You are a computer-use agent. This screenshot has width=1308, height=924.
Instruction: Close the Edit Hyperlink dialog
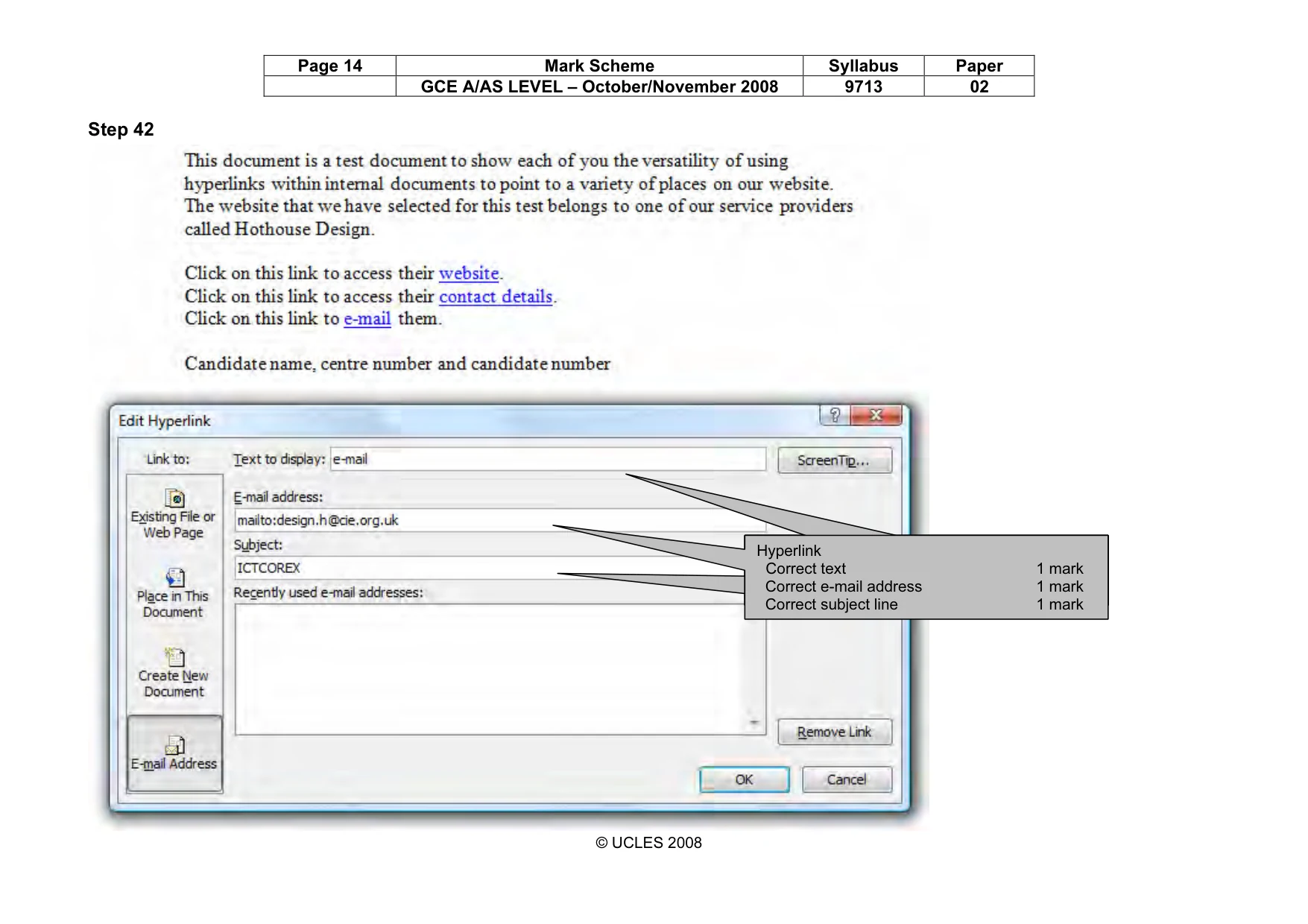tap(876, 415)
